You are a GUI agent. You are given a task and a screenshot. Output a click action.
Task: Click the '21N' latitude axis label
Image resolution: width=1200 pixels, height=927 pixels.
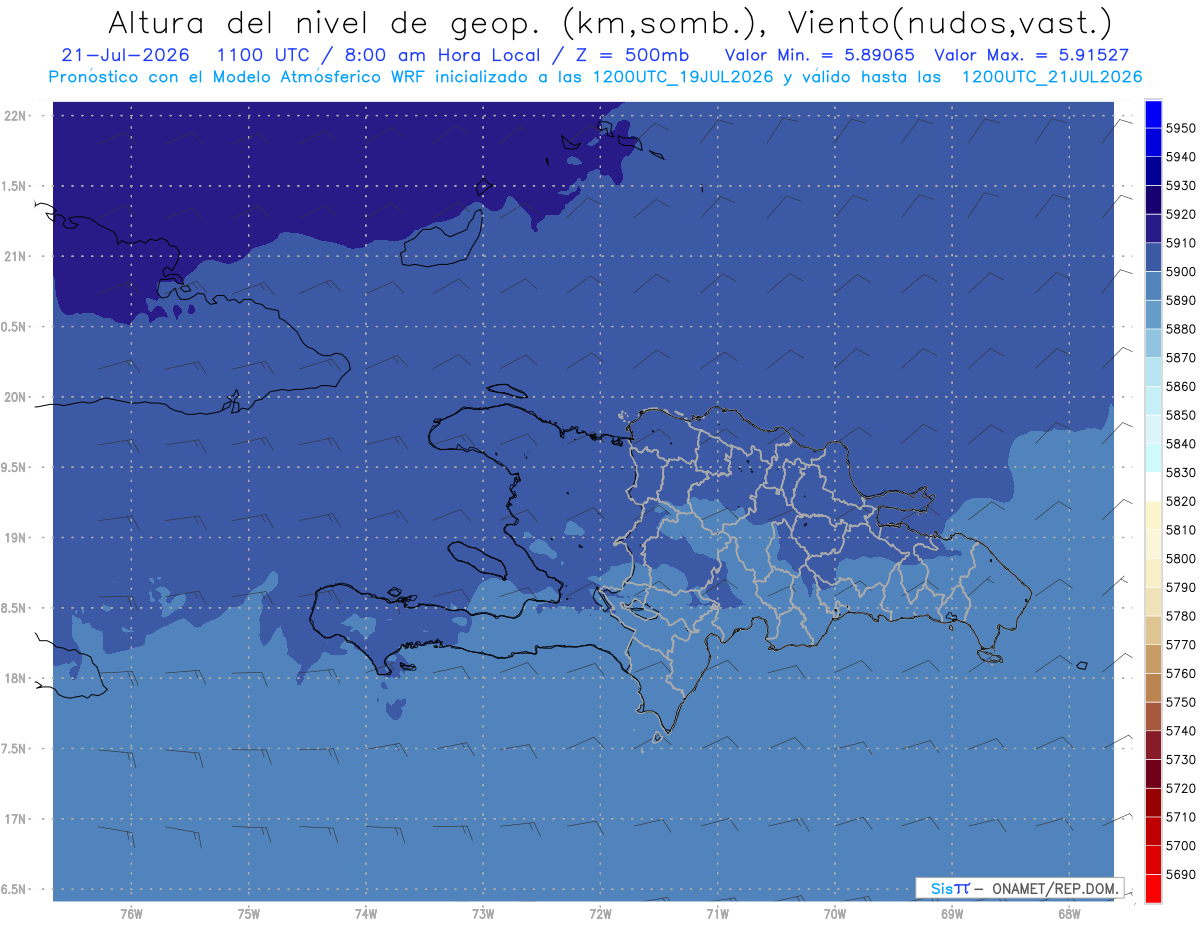17,257
